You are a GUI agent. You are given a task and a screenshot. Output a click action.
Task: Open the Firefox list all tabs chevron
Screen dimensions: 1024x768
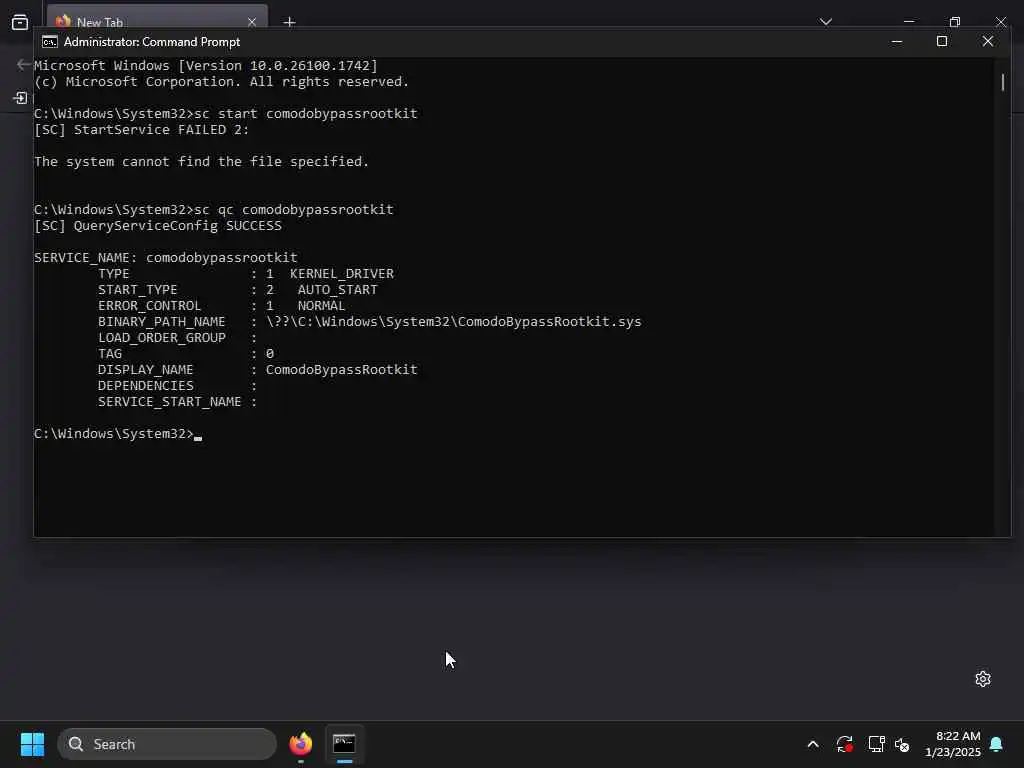pyautogui.click(x=825, y=22)
